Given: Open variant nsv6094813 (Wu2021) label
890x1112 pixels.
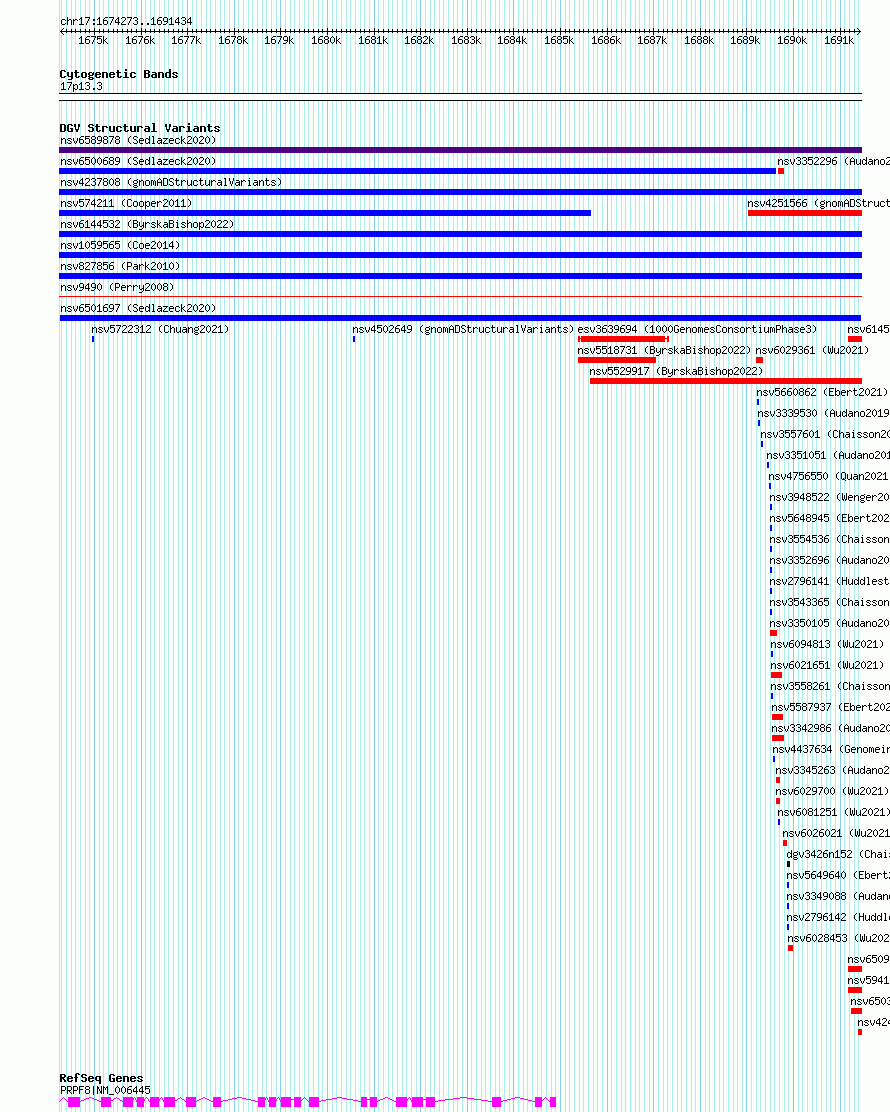Looking at the screenshot, I should pos(827,645).
